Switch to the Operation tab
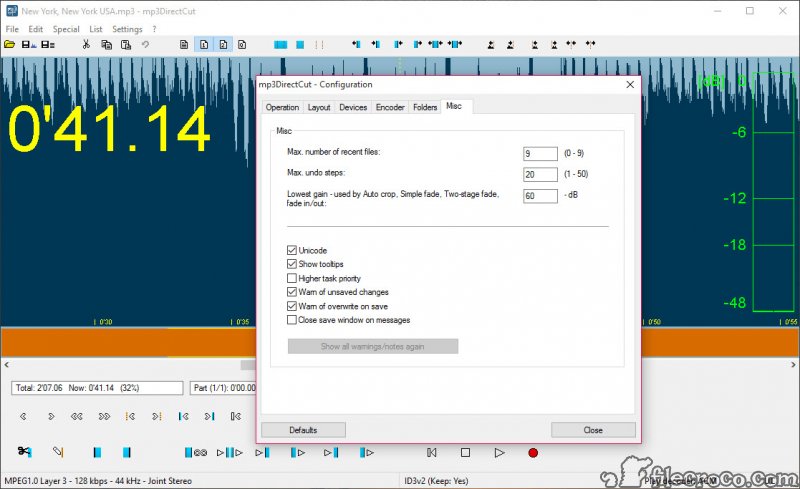The height and width of the screenshot is (489, 800). pos(282,107)
